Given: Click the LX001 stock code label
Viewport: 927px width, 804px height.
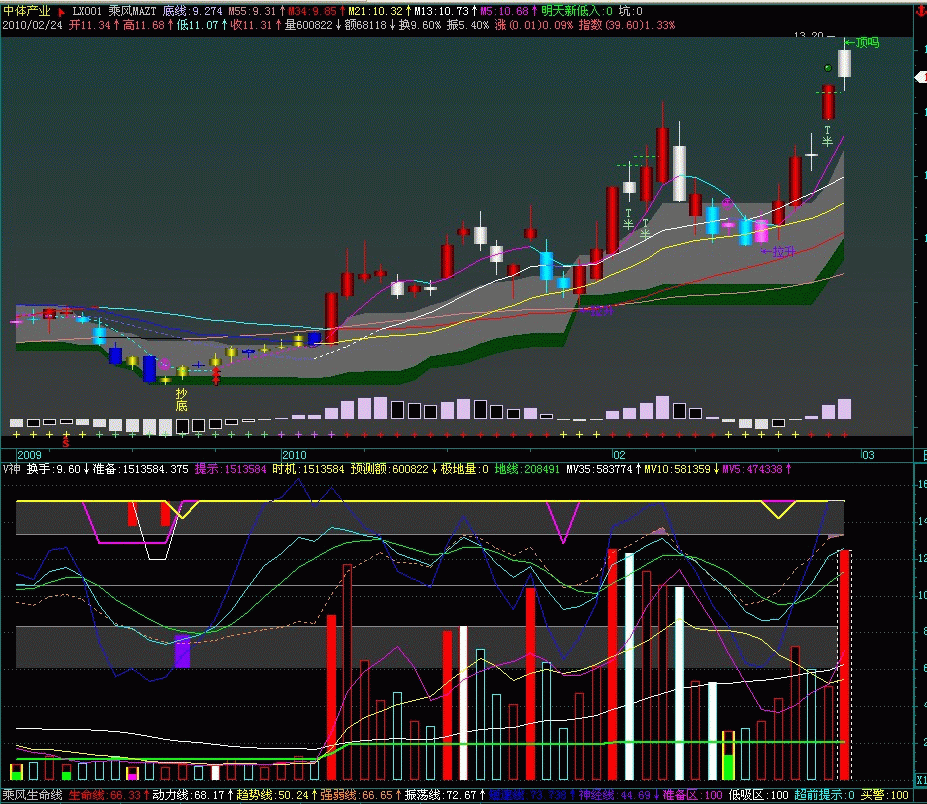Looking at the screenshot, I should pyautogui.click(x=88, y=11).
